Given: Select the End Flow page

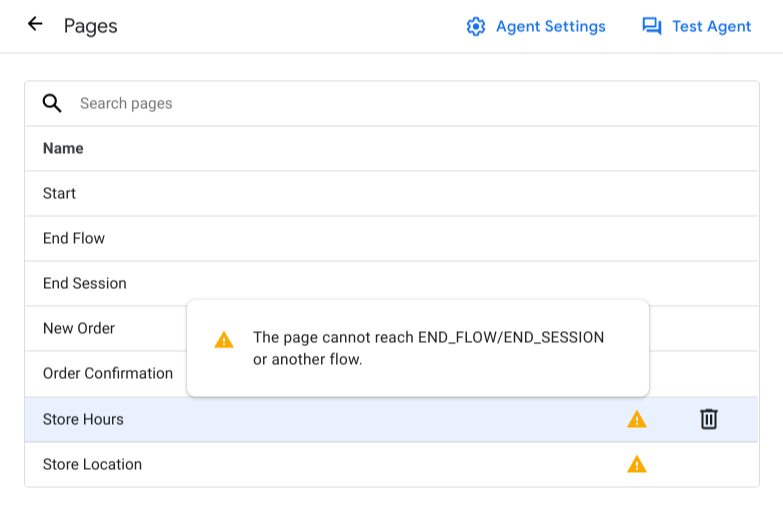Looking at the screenshot, I should tap(73, 238).
